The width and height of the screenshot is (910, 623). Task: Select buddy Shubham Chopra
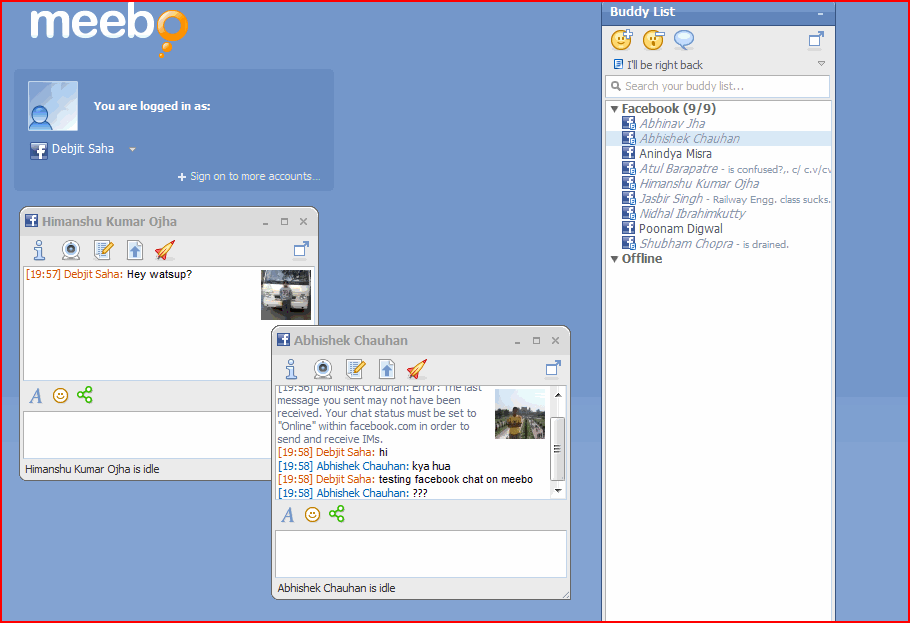686,244
